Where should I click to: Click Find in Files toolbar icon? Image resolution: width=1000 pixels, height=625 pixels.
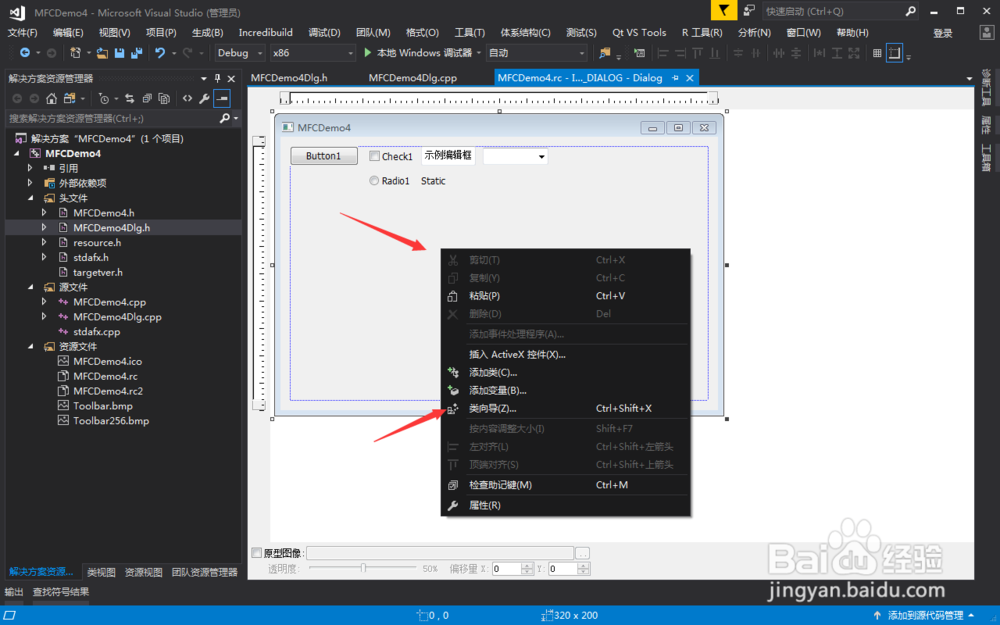605,53
